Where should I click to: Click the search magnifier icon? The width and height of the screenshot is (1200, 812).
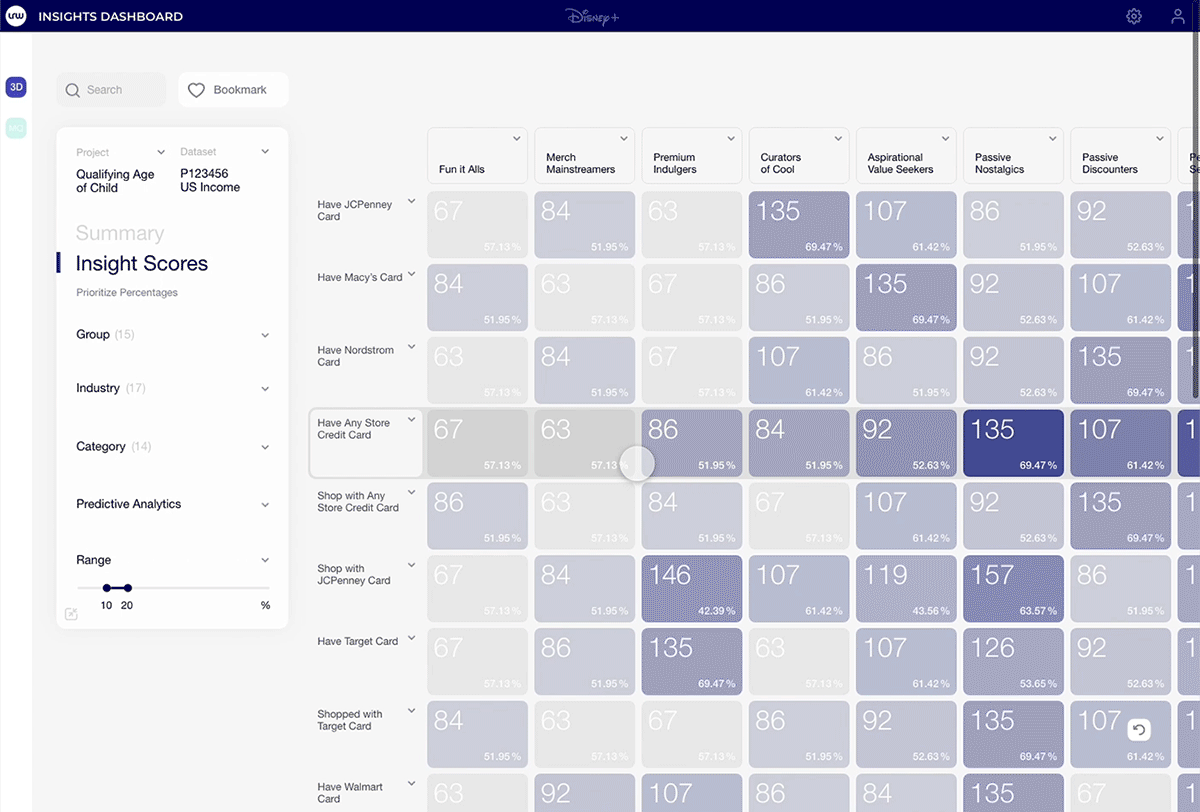point(72,90)
